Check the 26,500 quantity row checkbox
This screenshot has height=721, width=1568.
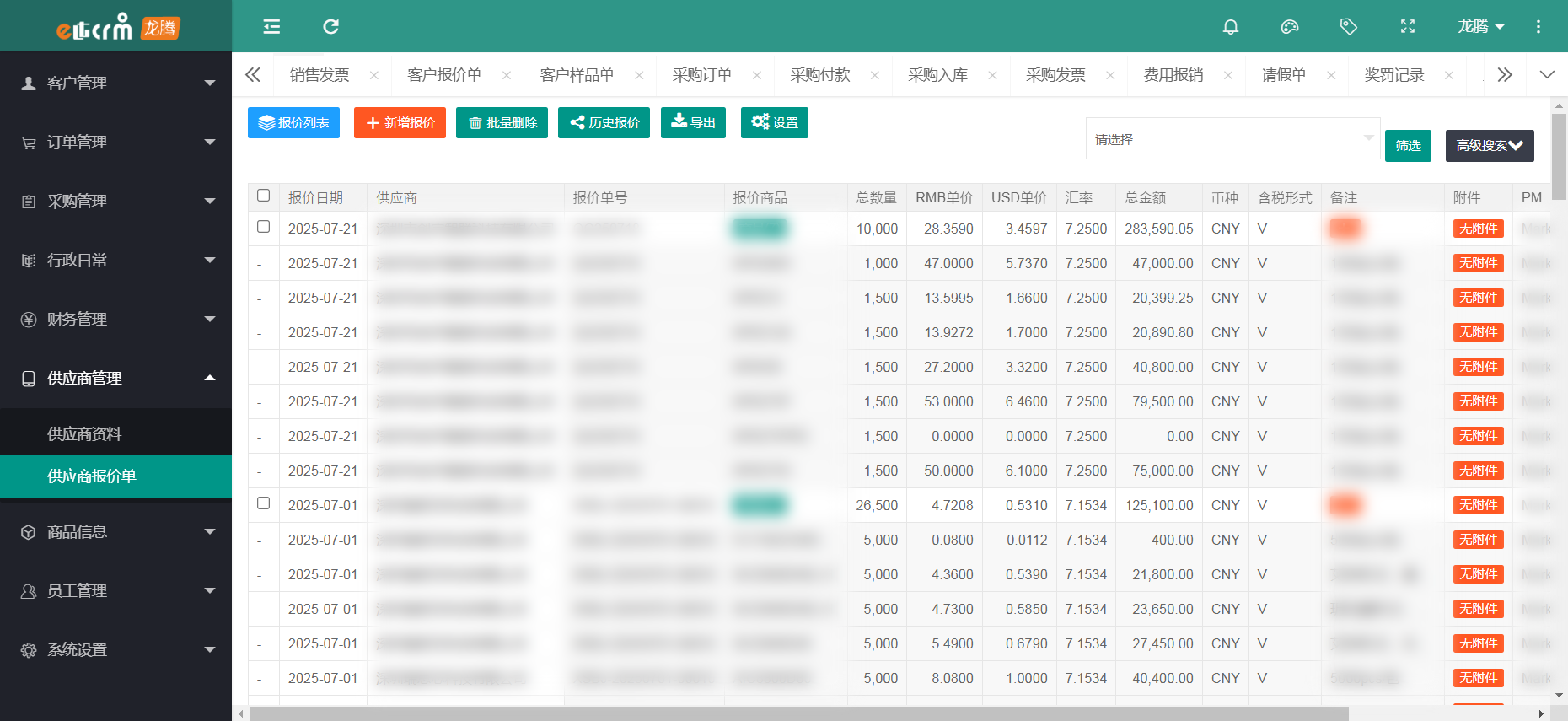pos(264,503)
